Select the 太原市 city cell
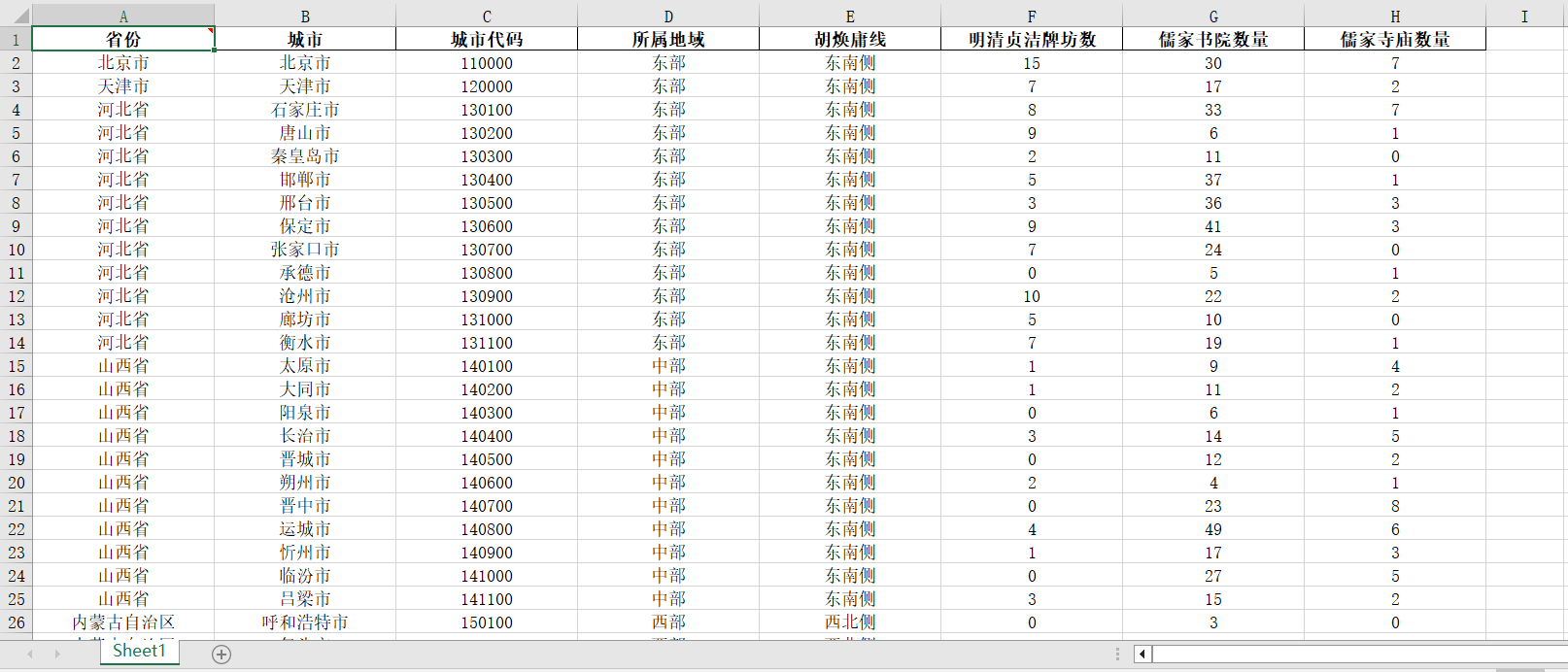Screen dimensions: 1568x672 click(305, 366)
